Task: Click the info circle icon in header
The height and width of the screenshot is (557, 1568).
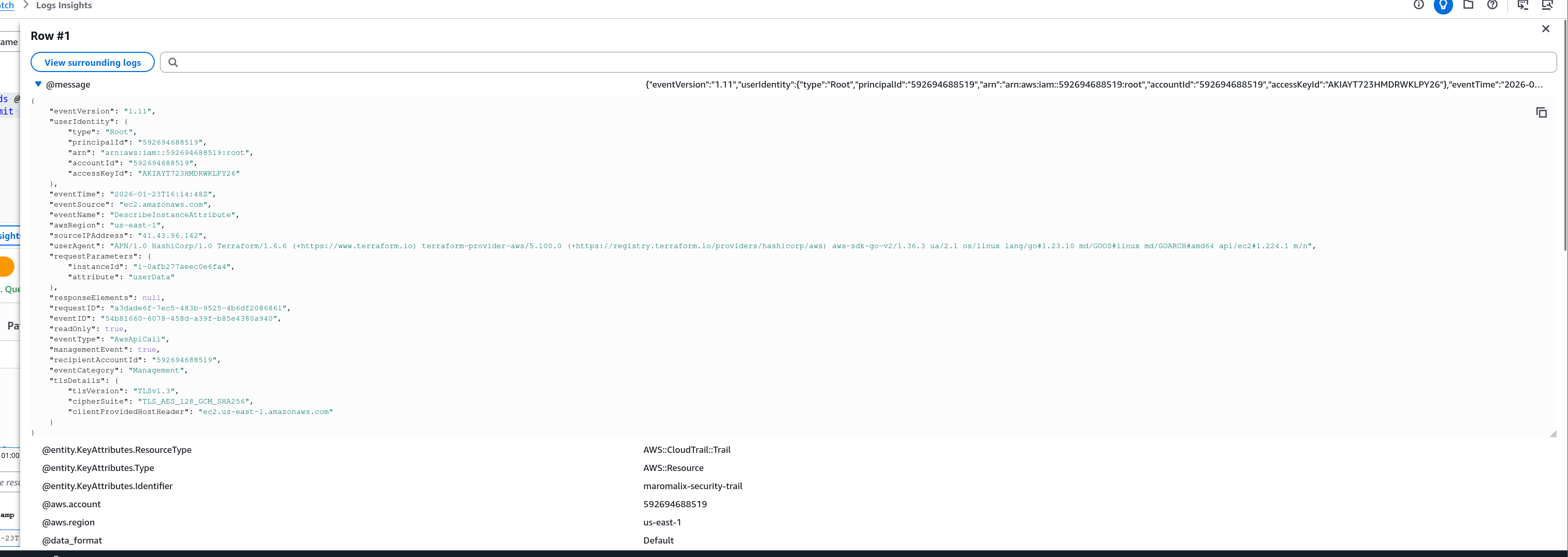Action: (x=1418, y=5)
